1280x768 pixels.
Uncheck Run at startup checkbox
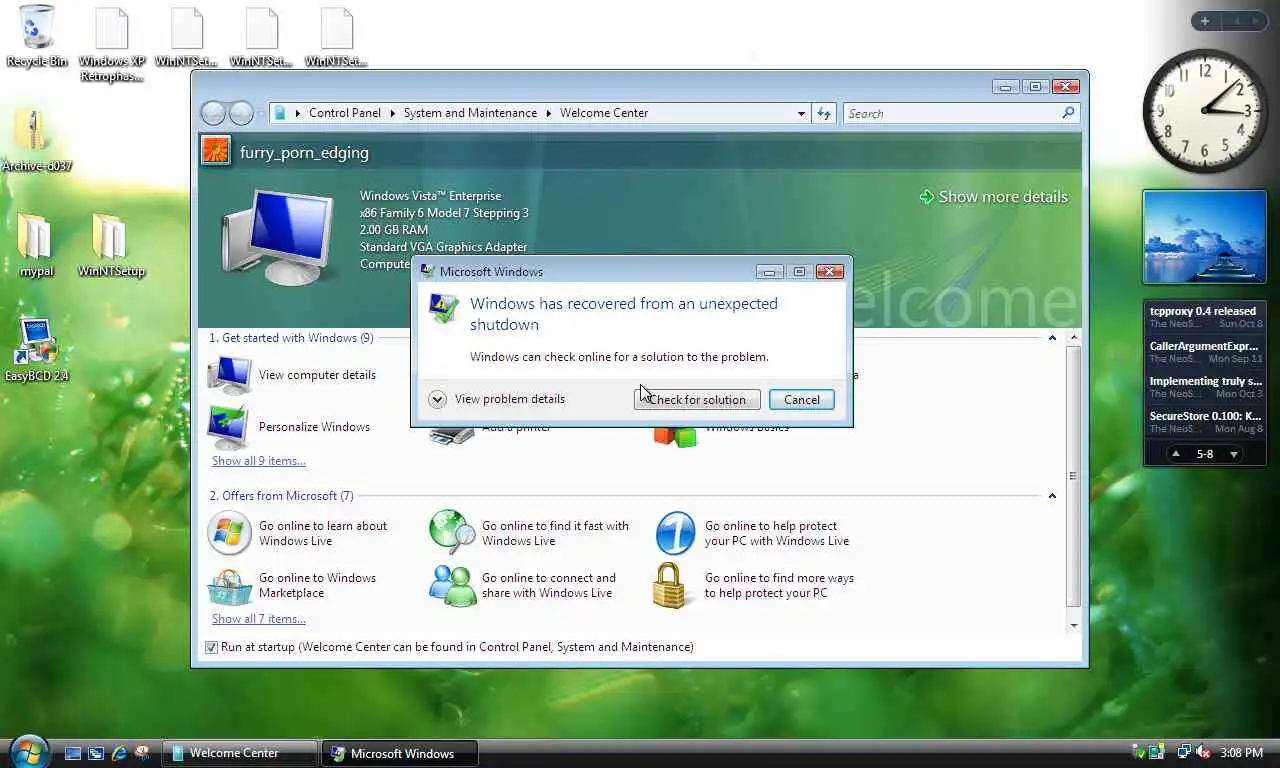pyautogui.click(x=211, y=647)
